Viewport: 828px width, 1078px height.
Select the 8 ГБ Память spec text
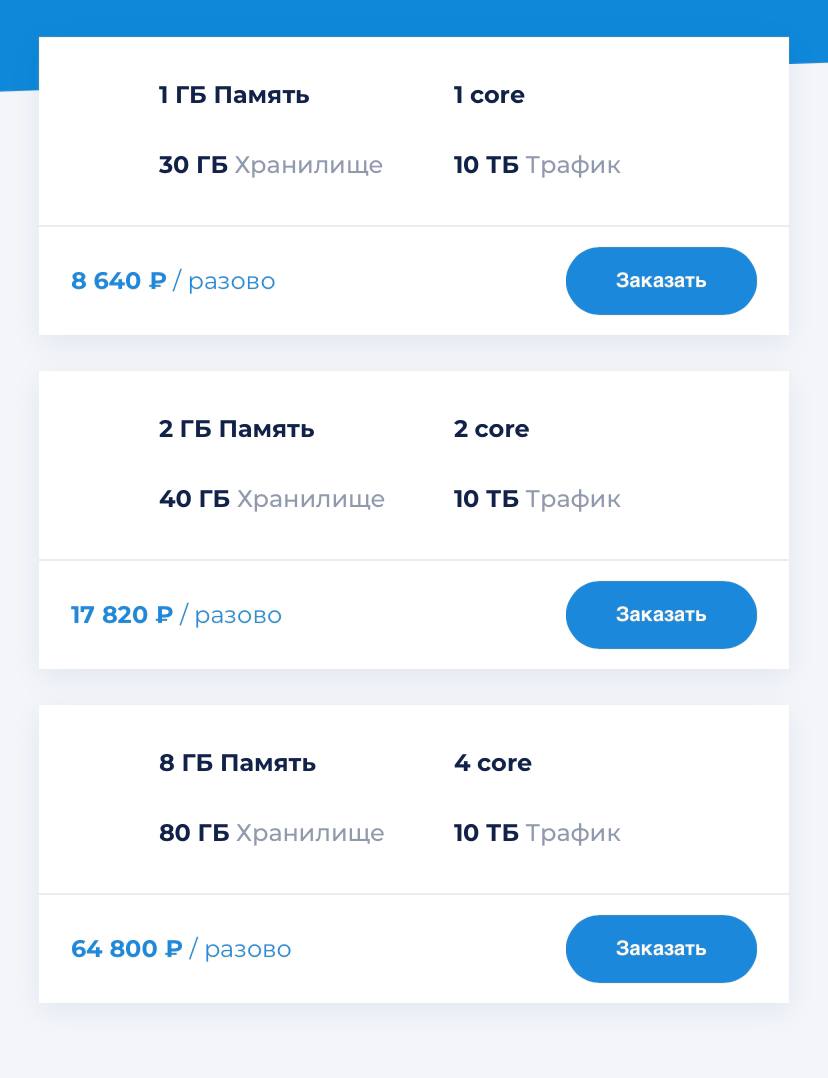point(237,763)
